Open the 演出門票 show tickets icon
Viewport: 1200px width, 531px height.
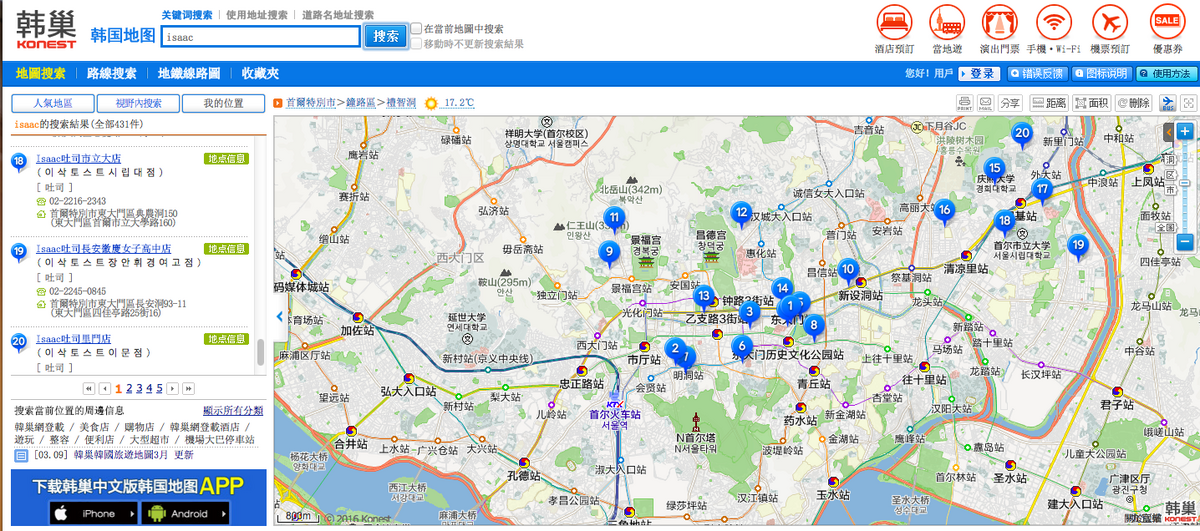(1000, 22)
